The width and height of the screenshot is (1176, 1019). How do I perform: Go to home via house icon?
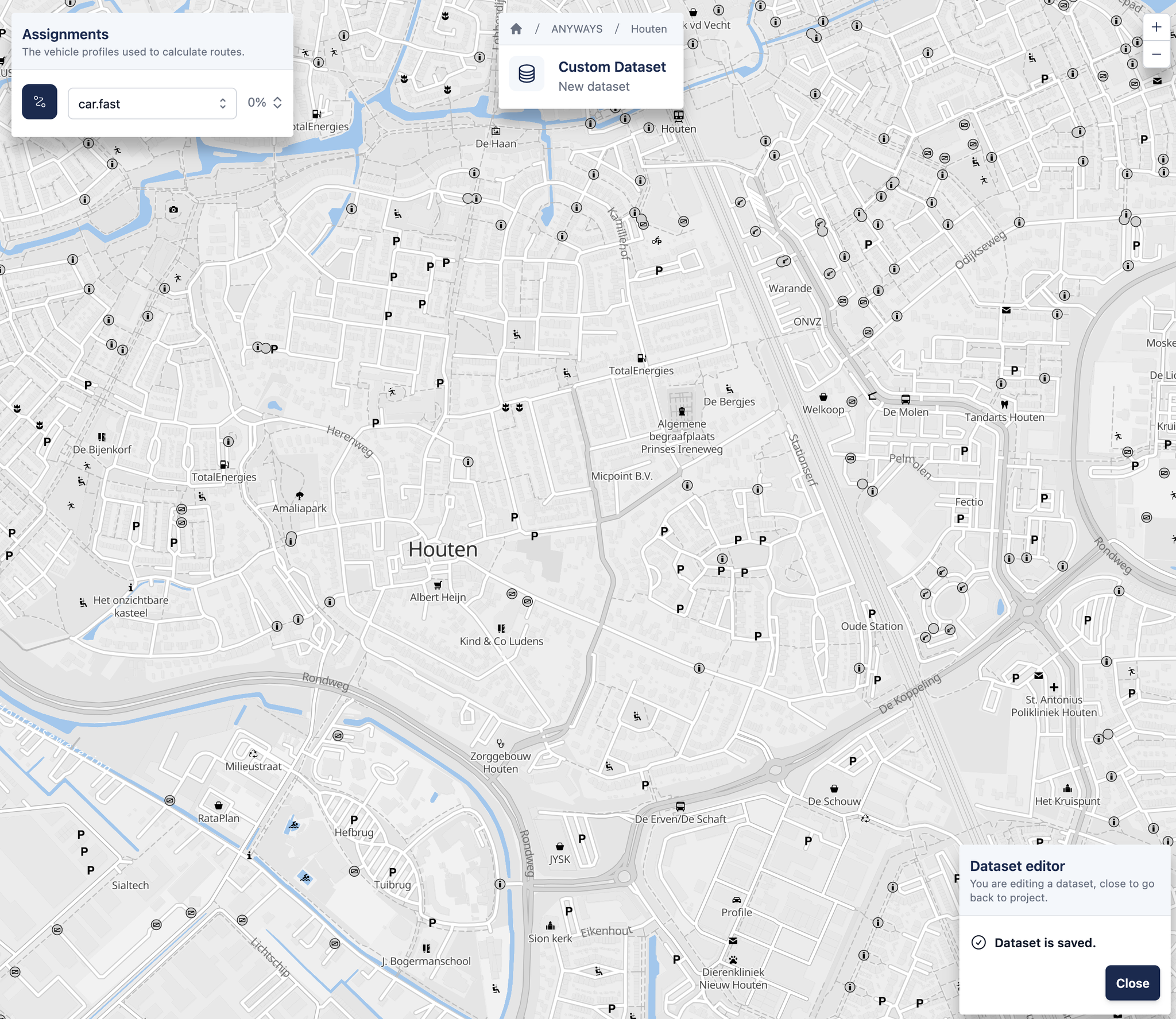point(516,29)
